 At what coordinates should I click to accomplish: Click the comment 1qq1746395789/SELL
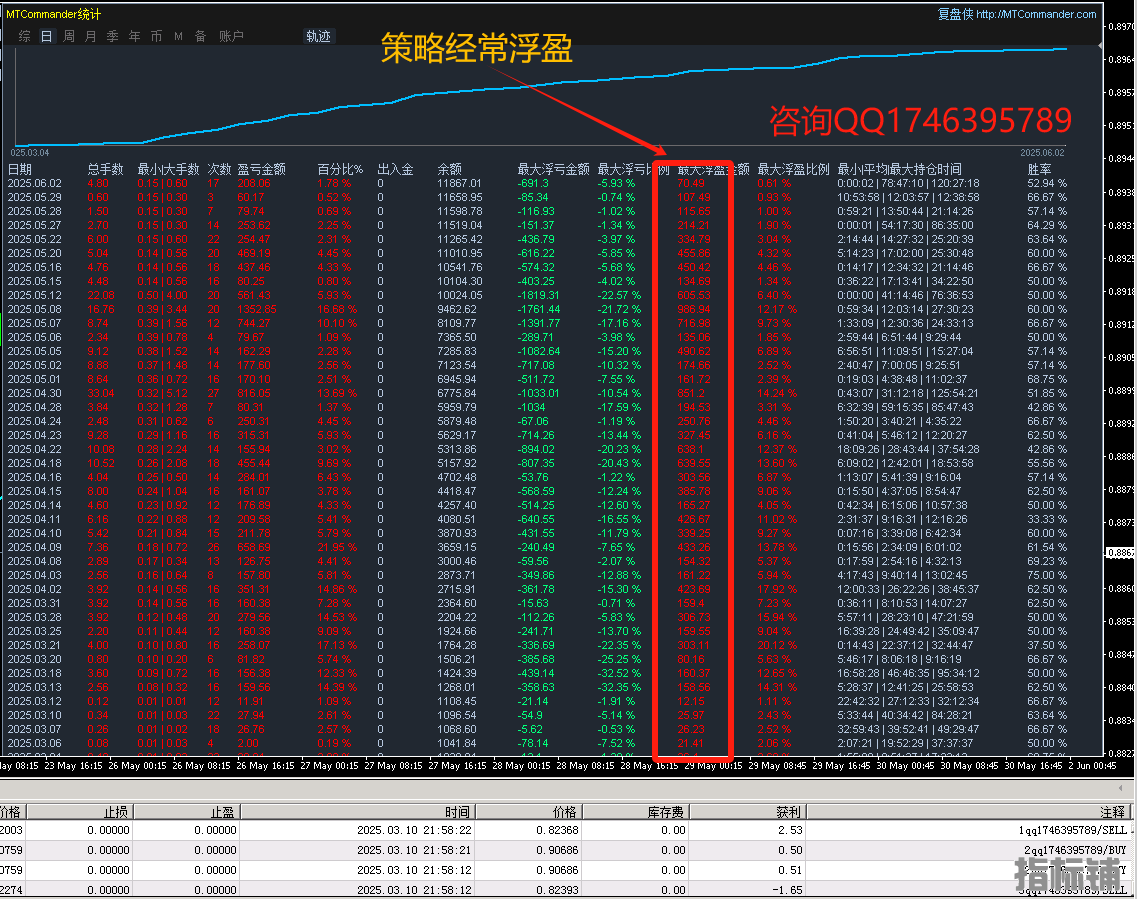[x=1072, y=830]
